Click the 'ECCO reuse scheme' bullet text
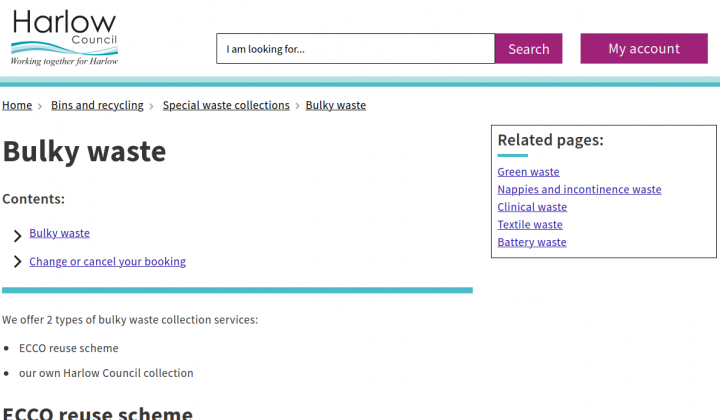The height and width of the screenshot is (420, 720). (x=68, y=348)
